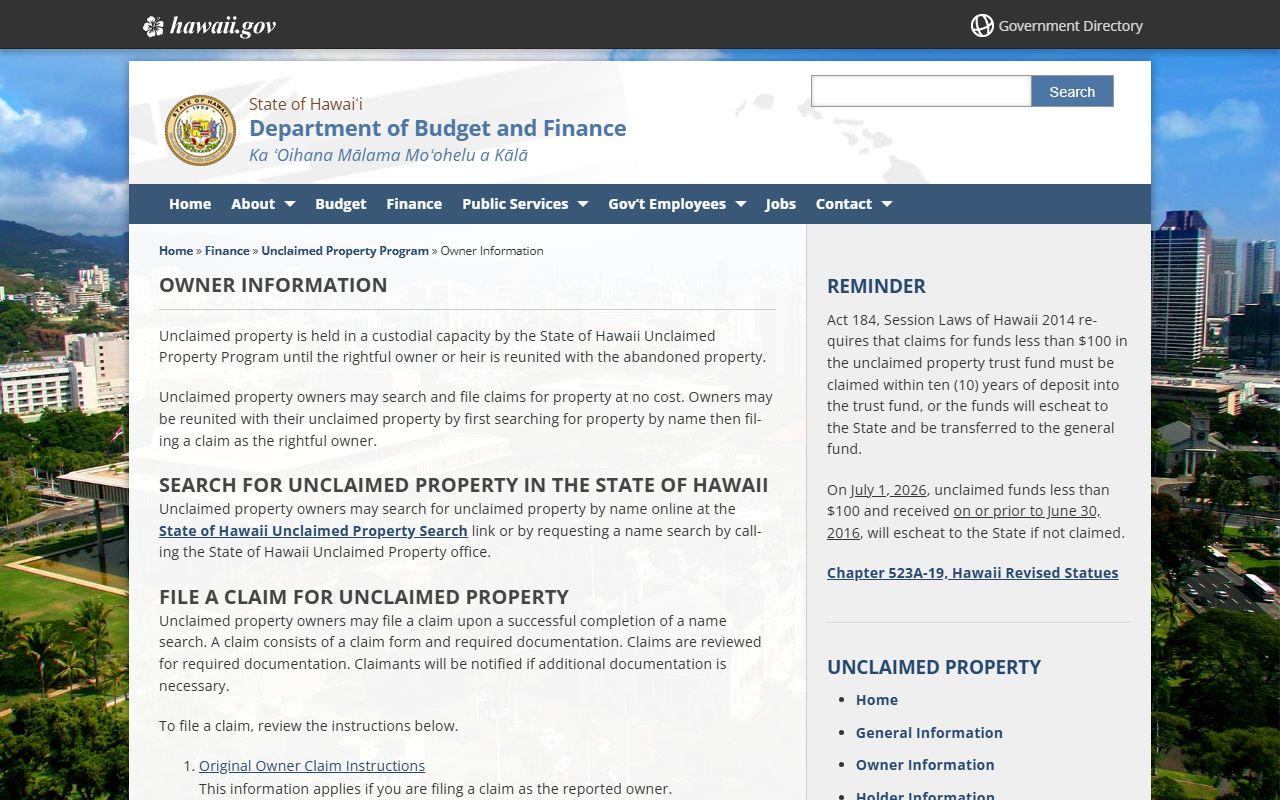The height and width of the screenshot is (800, 1280).
Task: Click Unclaimed Property Program breadcrumb
Action: pos(345,251)
